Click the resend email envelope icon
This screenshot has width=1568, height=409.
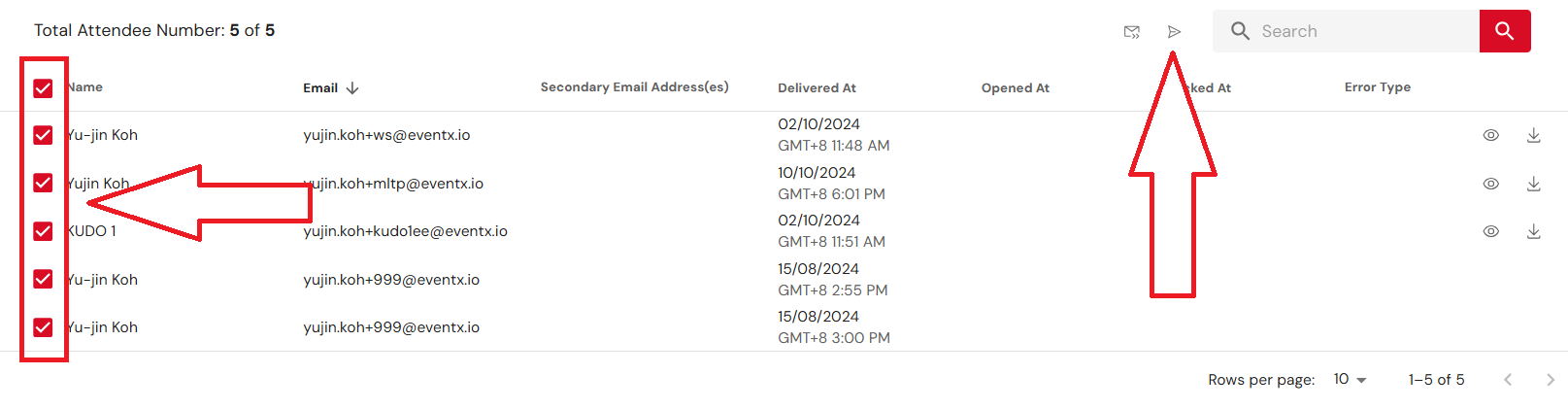tap(1132, 32)
